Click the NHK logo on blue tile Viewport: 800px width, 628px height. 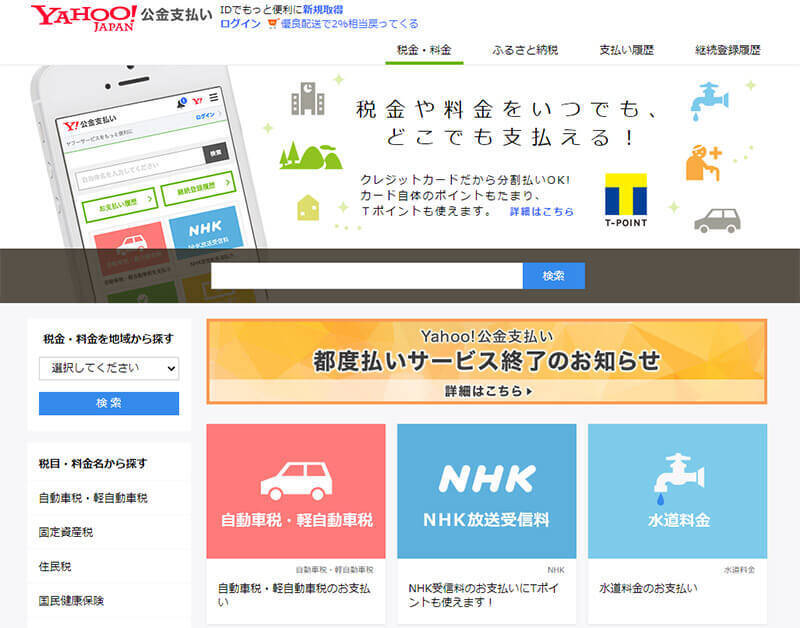tap(486, 479)
